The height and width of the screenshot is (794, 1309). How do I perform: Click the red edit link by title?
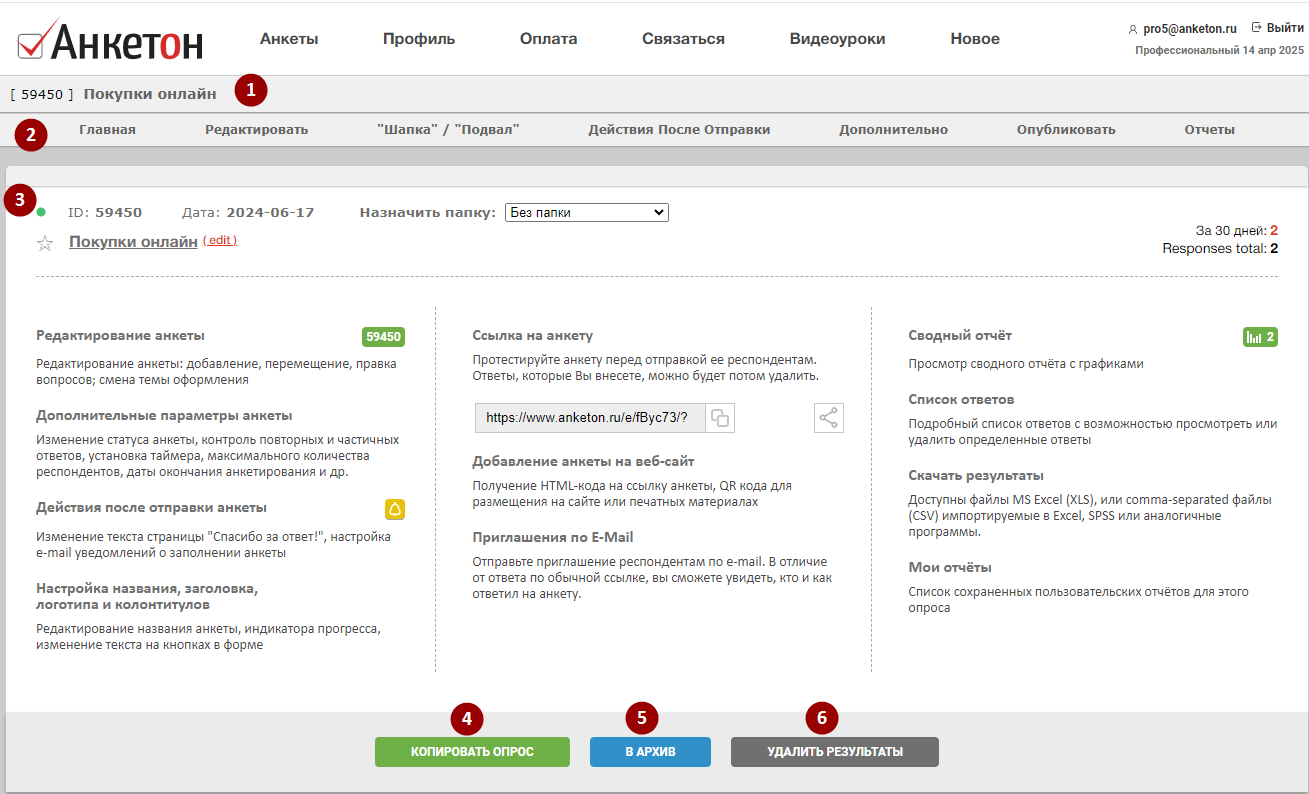[x=220, y=241]
